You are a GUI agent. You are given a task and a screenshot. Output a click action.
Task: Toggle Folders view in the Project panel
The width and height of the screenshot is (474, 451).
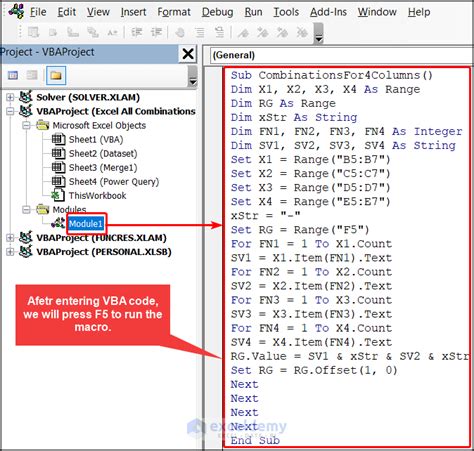pyautogui.click(x=56, y=75)
